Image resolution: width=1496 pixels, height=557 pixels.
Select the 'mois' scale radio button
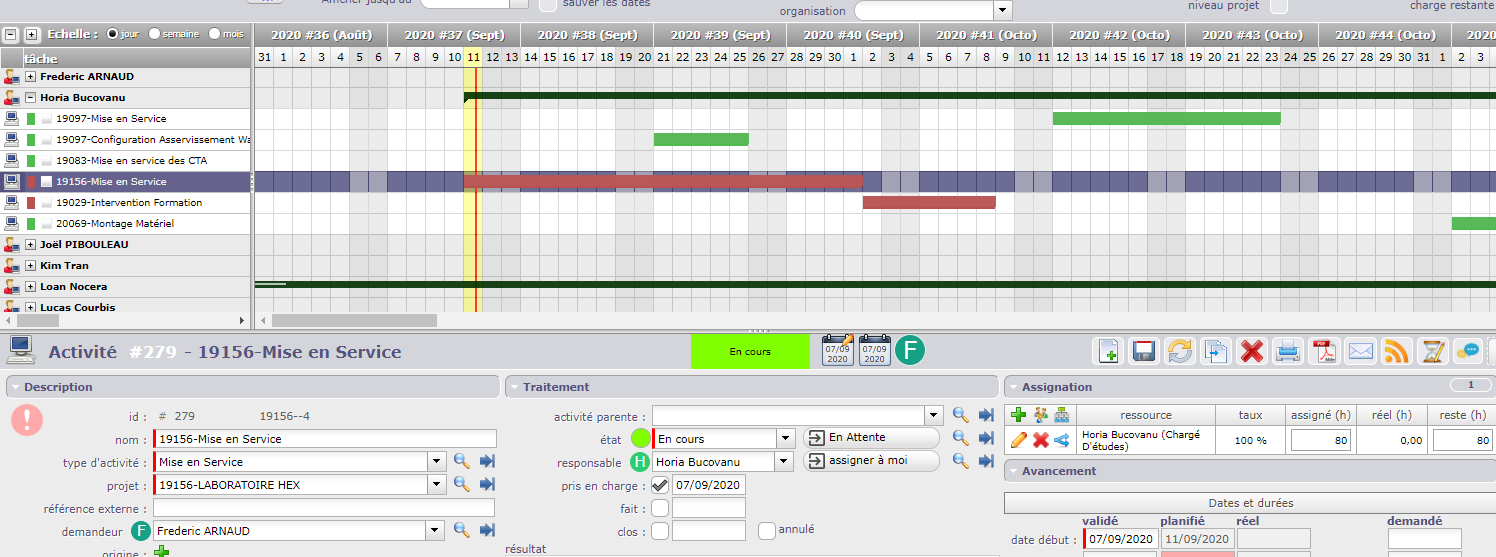214,34
